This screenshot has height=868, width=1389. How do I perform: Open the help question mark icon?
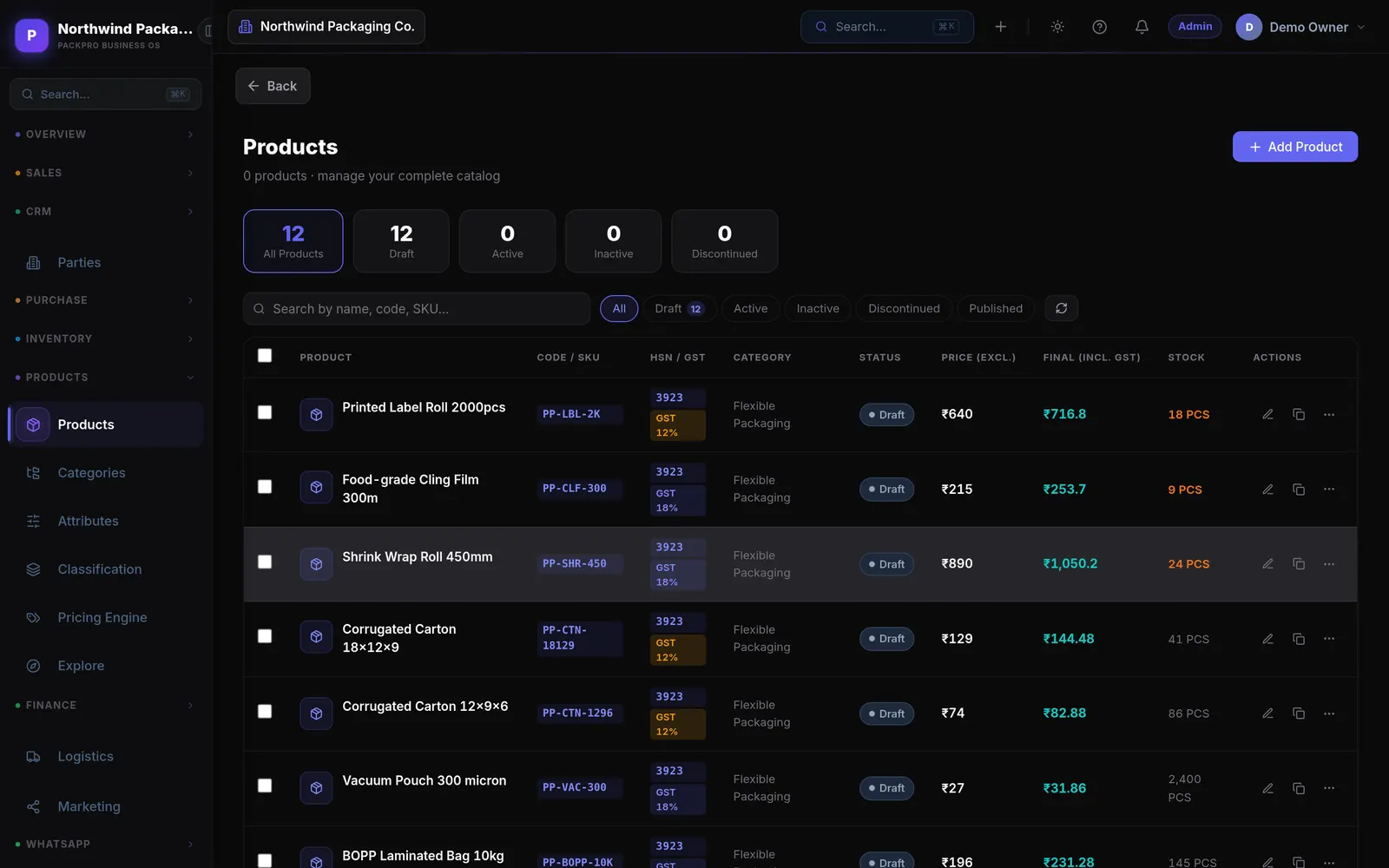pos(1099,27)
